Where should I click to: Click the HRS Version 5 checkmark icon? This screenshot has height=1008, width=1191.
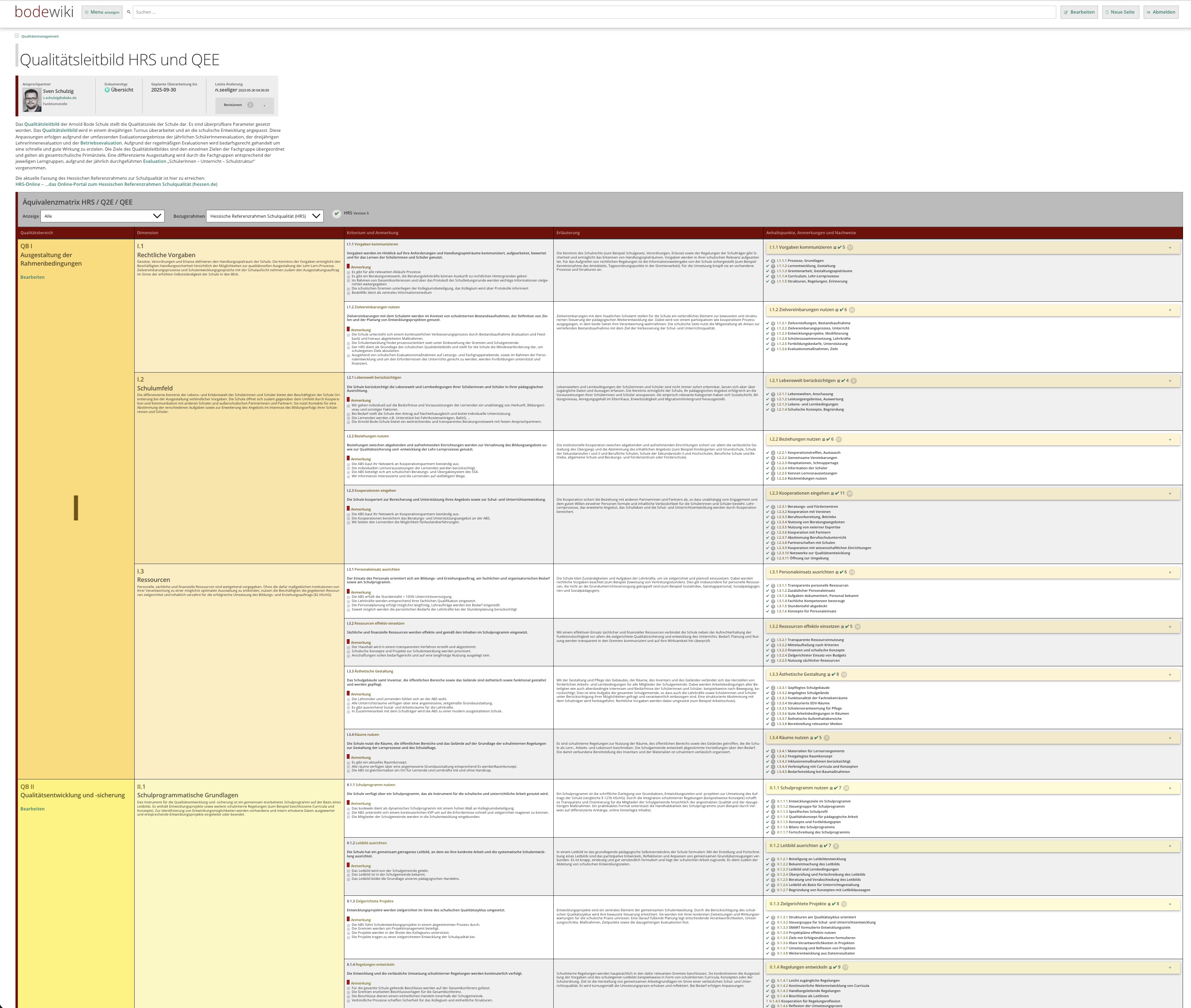click(337, 214)
